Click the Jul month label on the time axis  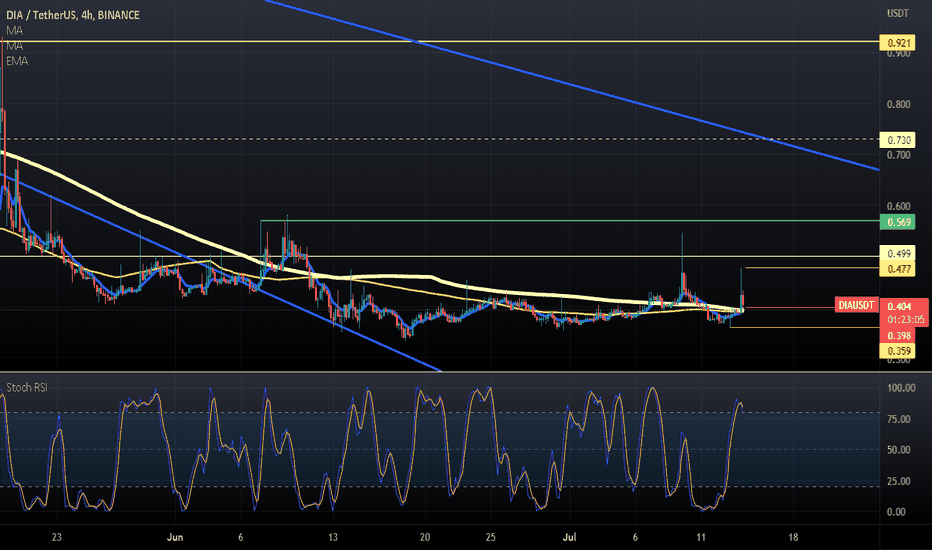tap(569, 538)
